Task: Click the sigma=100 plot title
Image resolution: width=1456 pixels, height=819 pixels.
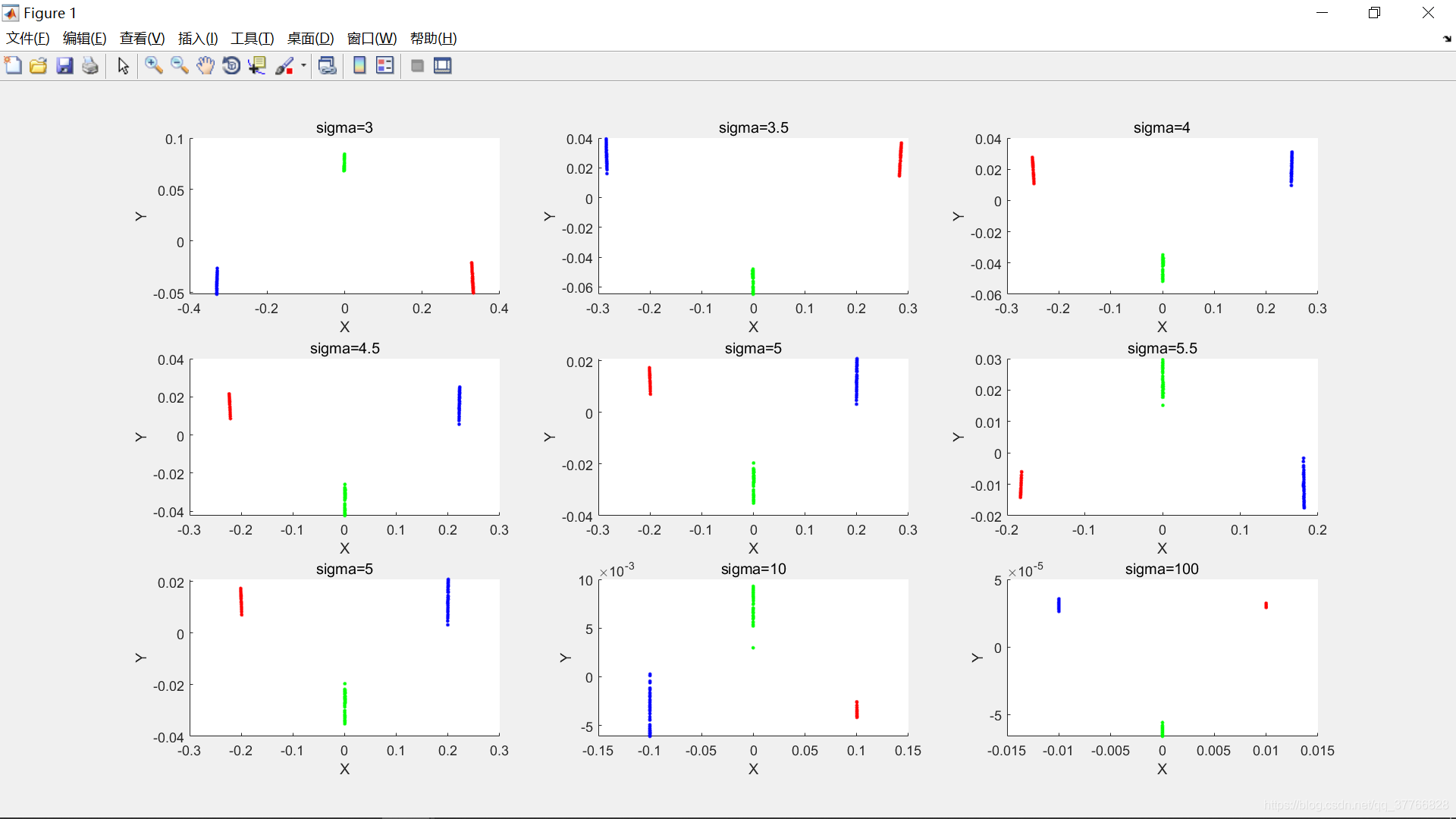Action: 1162,570
